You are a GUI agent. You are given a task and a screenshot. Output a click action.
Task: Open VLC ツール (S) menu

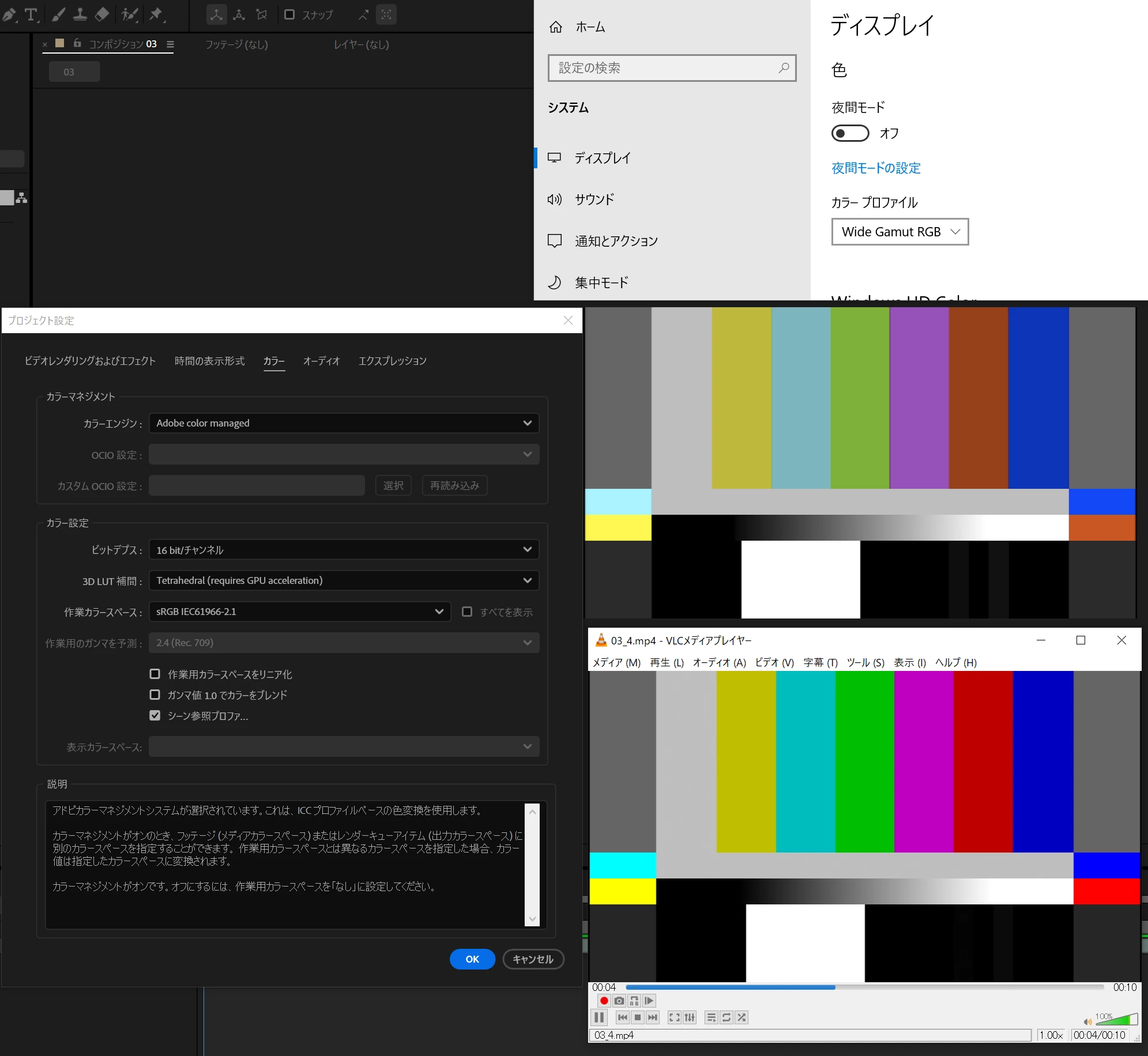(x=865, y=662)
